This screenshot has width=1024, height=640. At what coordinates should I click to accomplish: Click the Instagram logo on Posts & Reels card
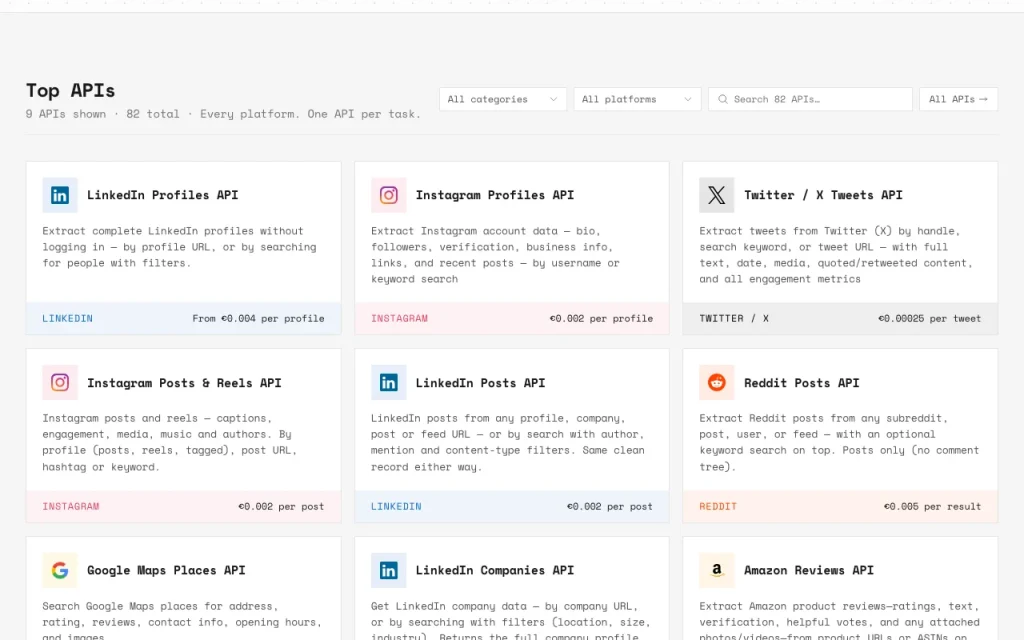[60, 383]
